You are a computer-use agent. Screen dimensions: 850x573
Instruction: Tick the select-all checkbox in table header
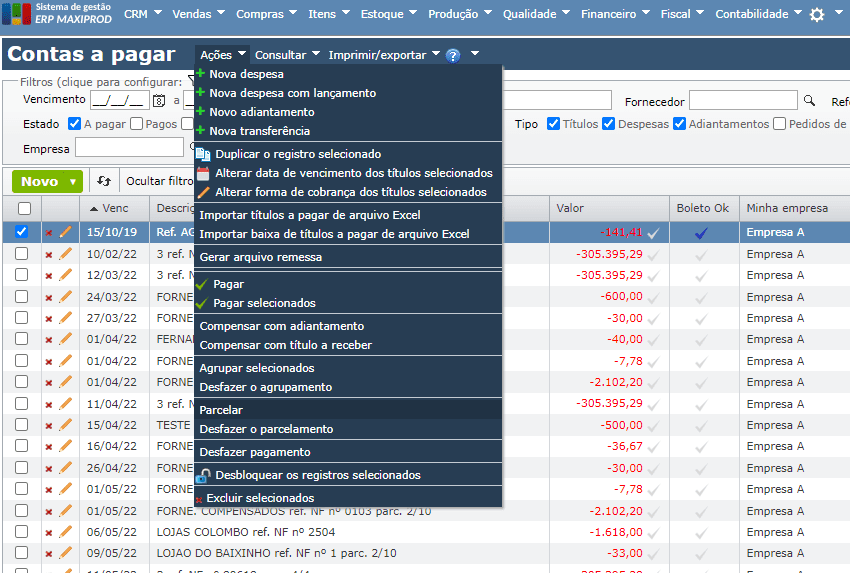(x=24, y=208)
